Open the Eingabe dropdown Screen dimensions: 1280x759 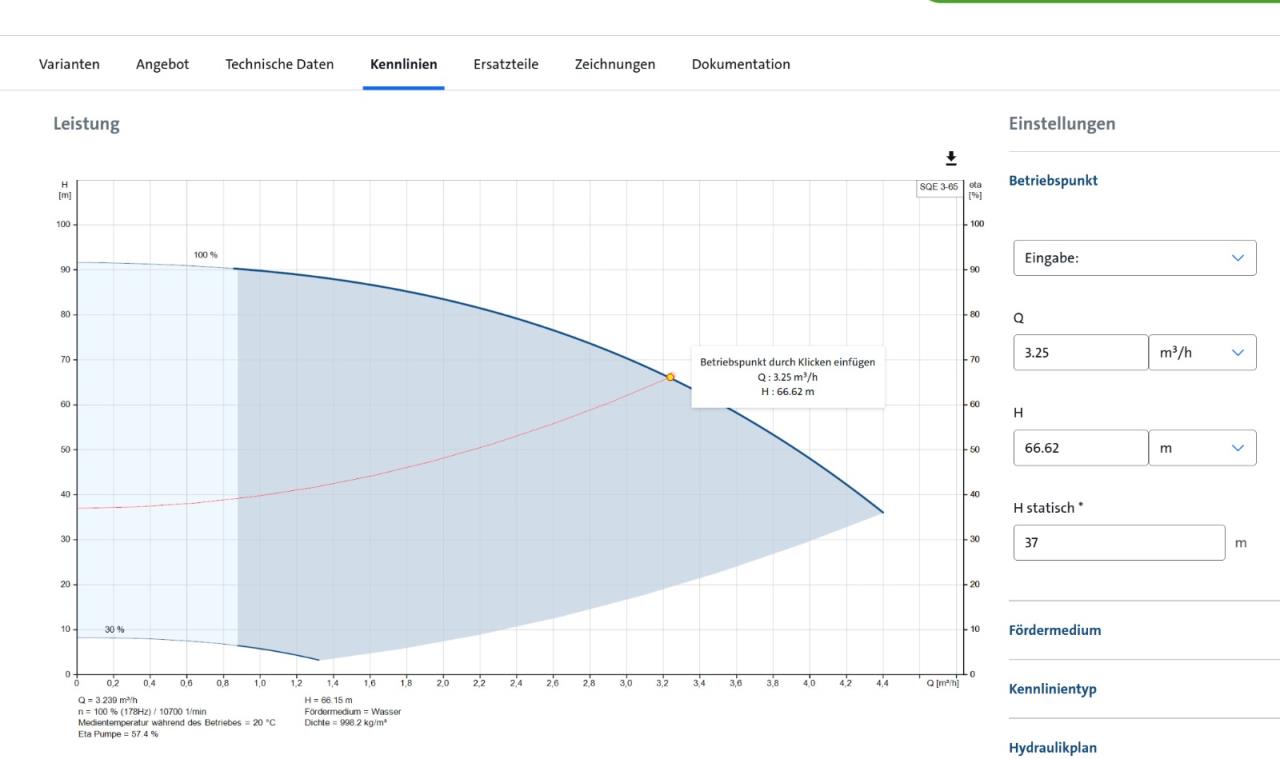(x=1134, y=257)
